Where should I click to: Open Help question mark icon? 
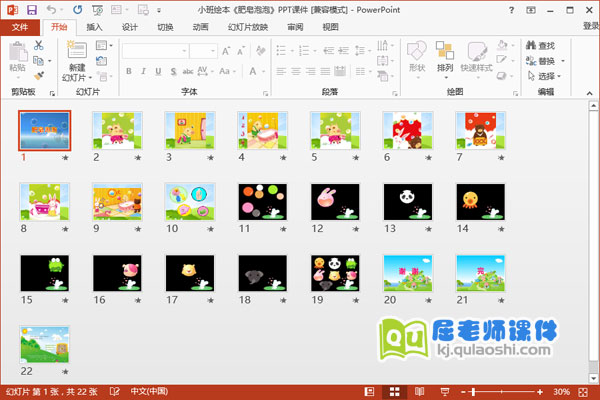coord(512,10)
